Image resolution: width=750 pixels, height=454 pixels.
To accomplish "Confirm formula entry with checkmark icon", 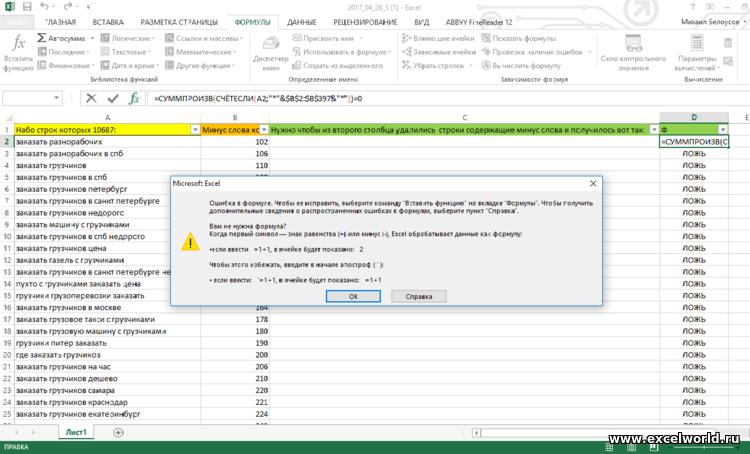I will coord(113,99).
